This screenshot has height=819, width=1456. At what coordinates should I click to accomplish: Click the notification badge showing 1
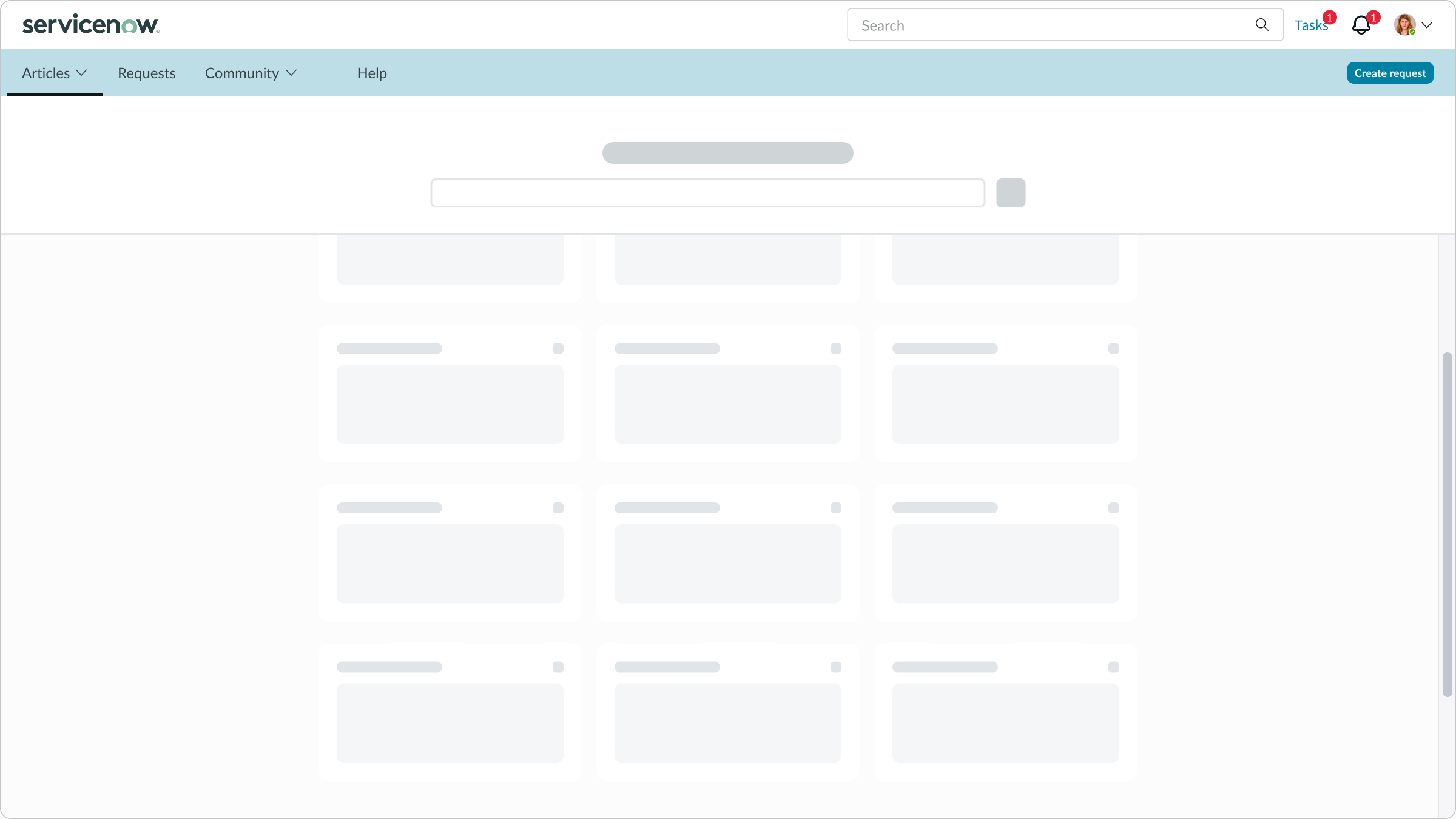(x=1373, y=18)
